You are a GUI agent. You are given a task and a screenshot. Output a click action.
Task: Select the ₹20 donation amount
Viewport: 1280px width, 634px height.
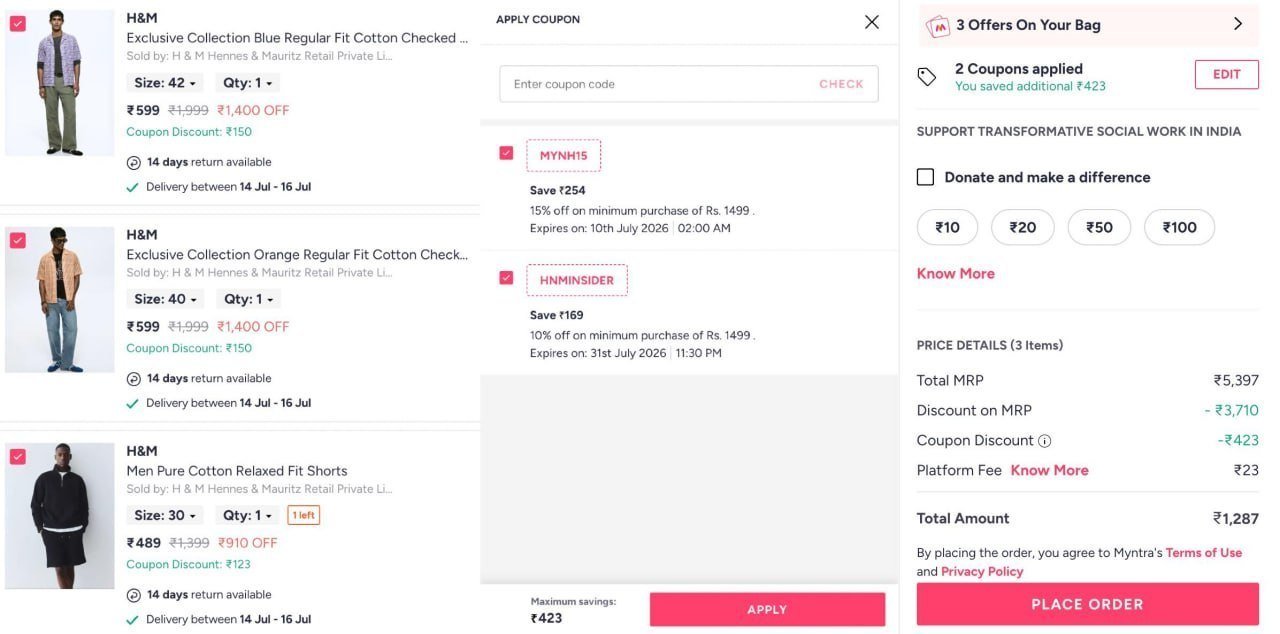point(1023,227)
